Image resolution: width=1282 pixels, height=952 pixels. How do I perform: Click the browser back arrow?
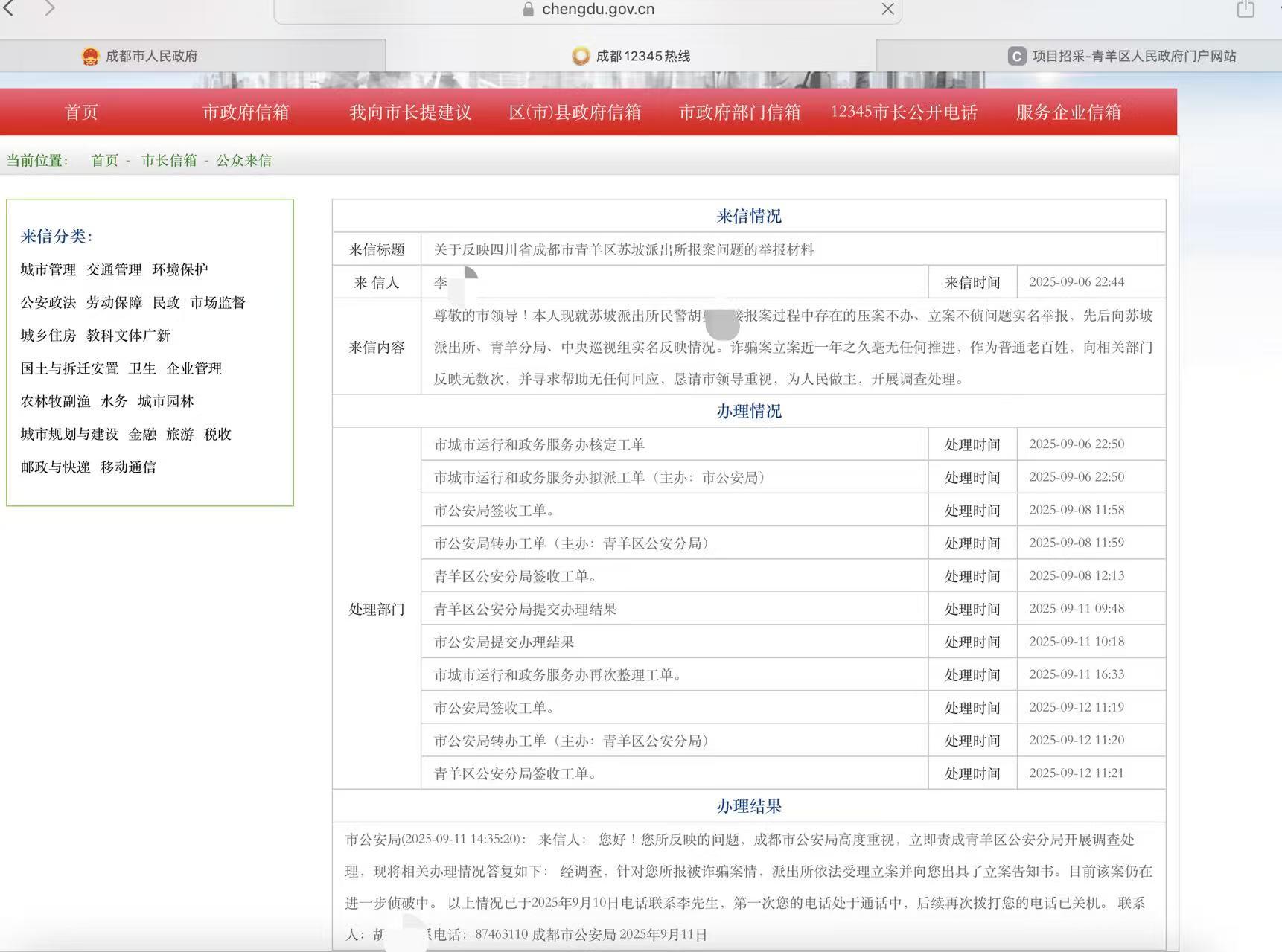(9, 8)
